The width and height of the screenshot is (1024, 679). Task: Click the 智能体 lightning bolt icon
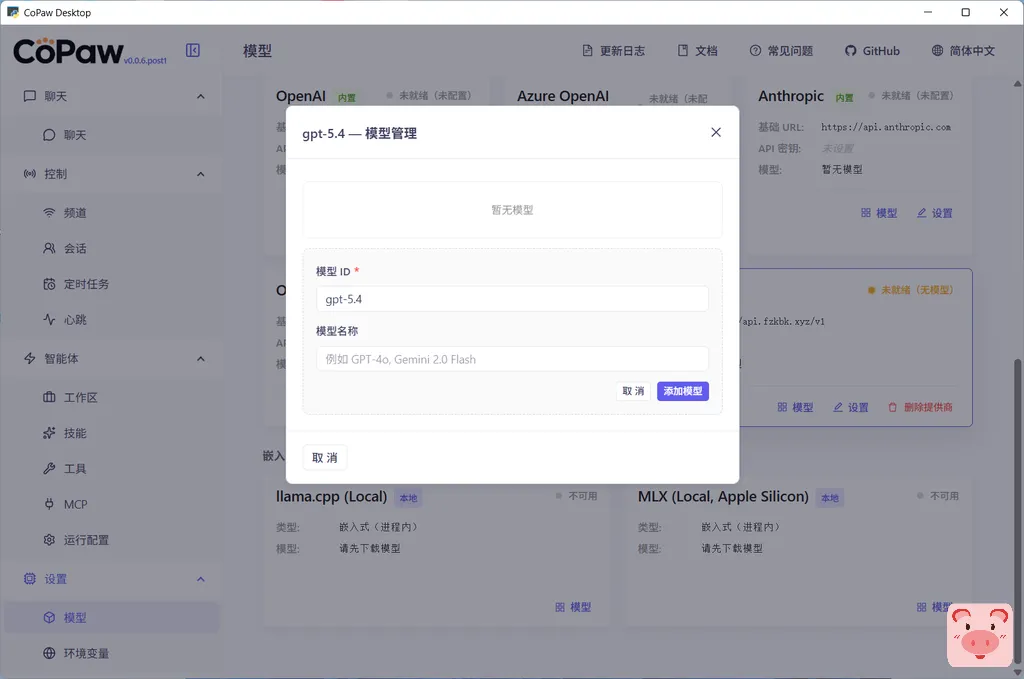pos(29,358)
